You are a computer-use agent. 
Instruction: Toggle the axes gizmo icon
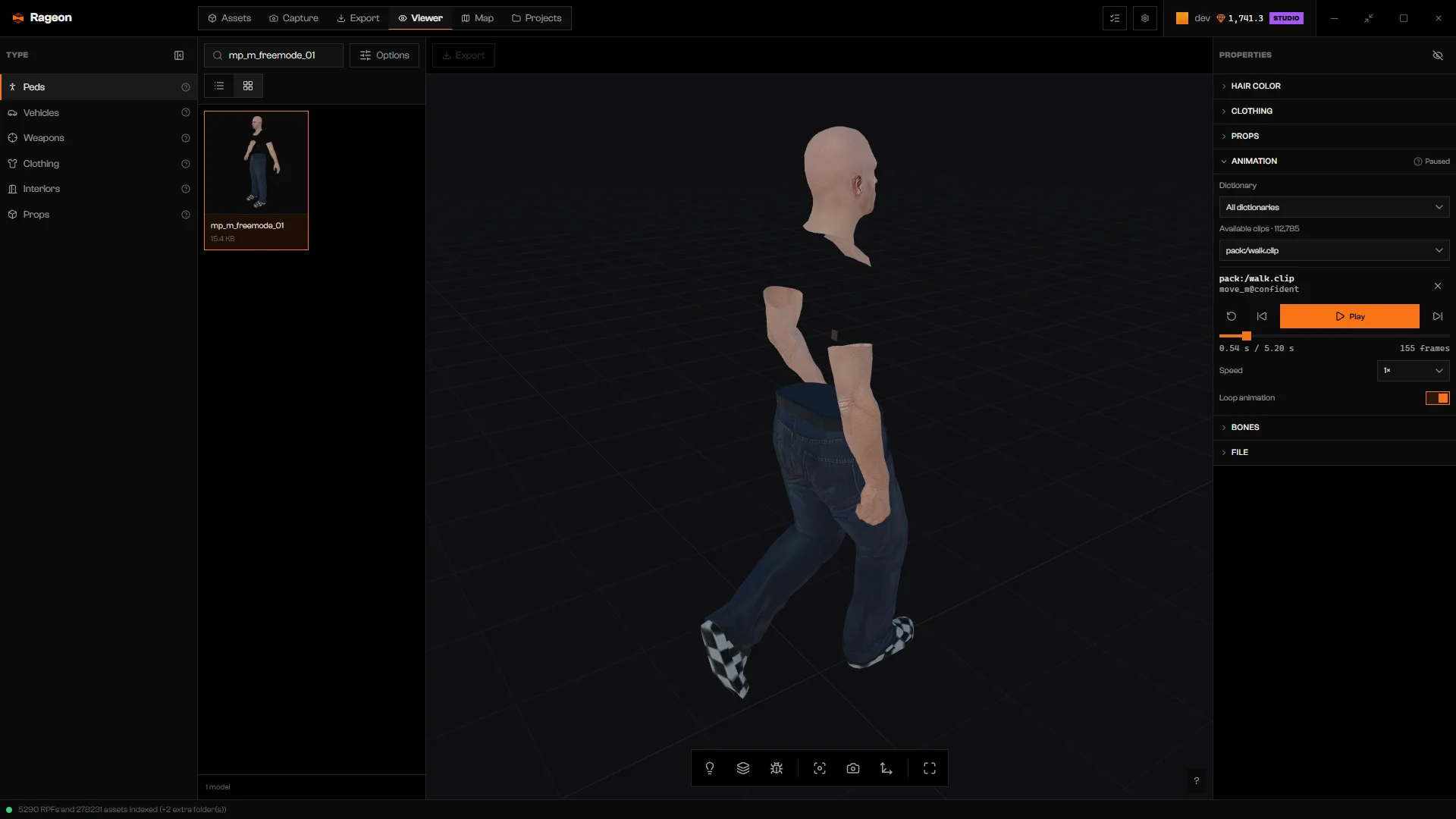(x=886, y=768)
